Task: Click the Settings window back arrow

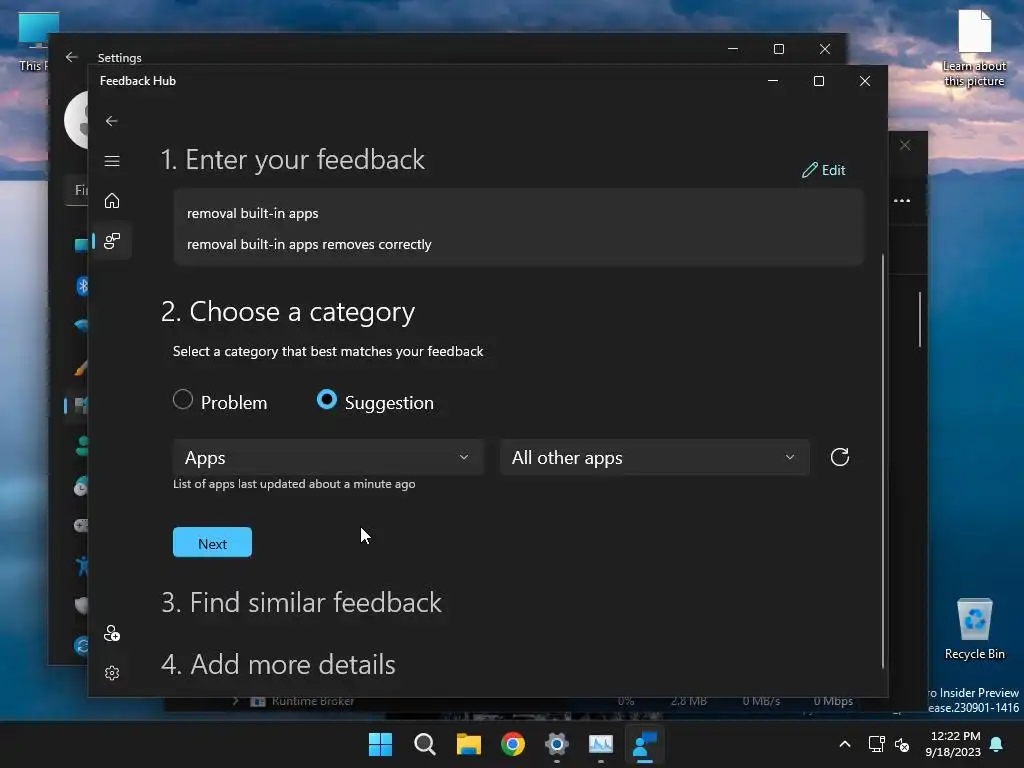Action: pos(72,57)
